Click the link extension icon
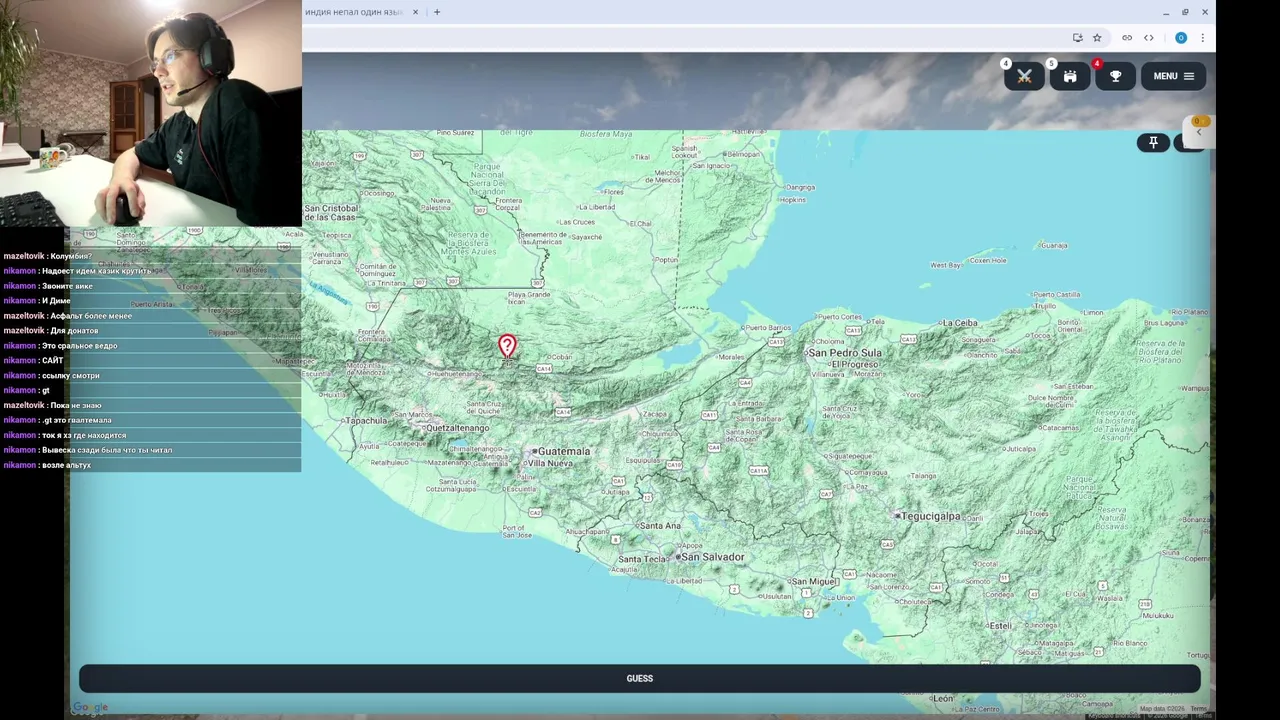 pyautogui.click(x=1127, y=38)
